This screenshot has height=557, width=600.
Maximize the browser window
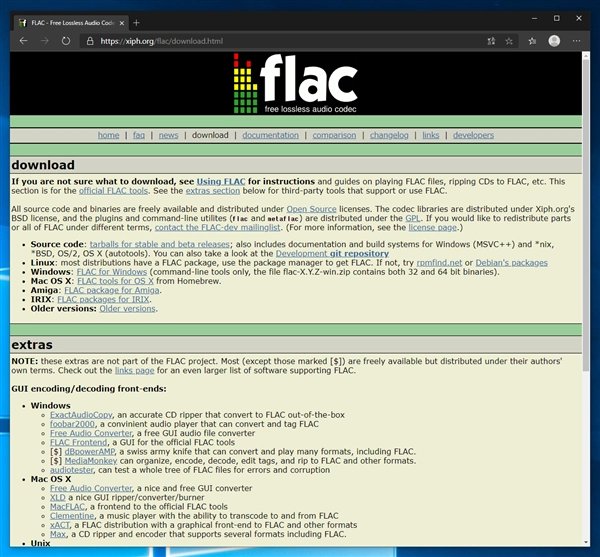(x=557, y=18)
